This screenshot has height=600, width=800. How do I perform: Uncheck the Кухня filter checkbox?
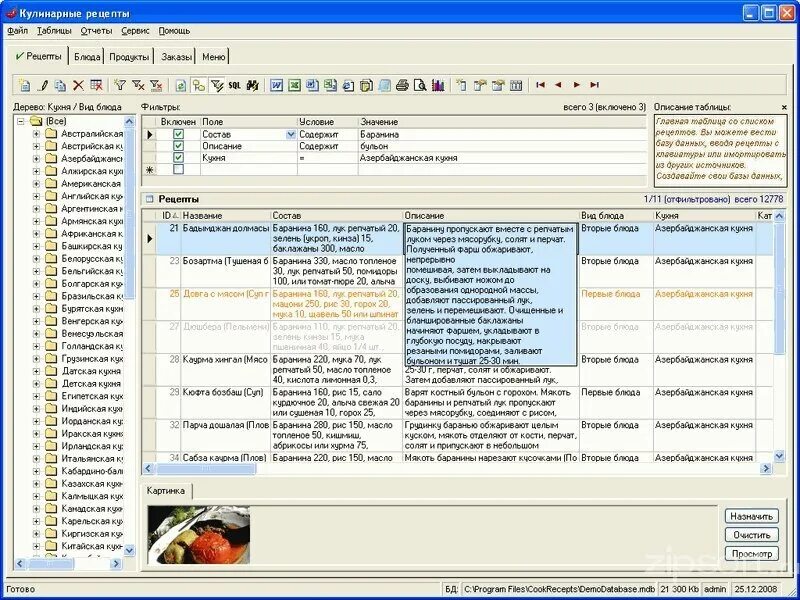[x=178, y=158]
